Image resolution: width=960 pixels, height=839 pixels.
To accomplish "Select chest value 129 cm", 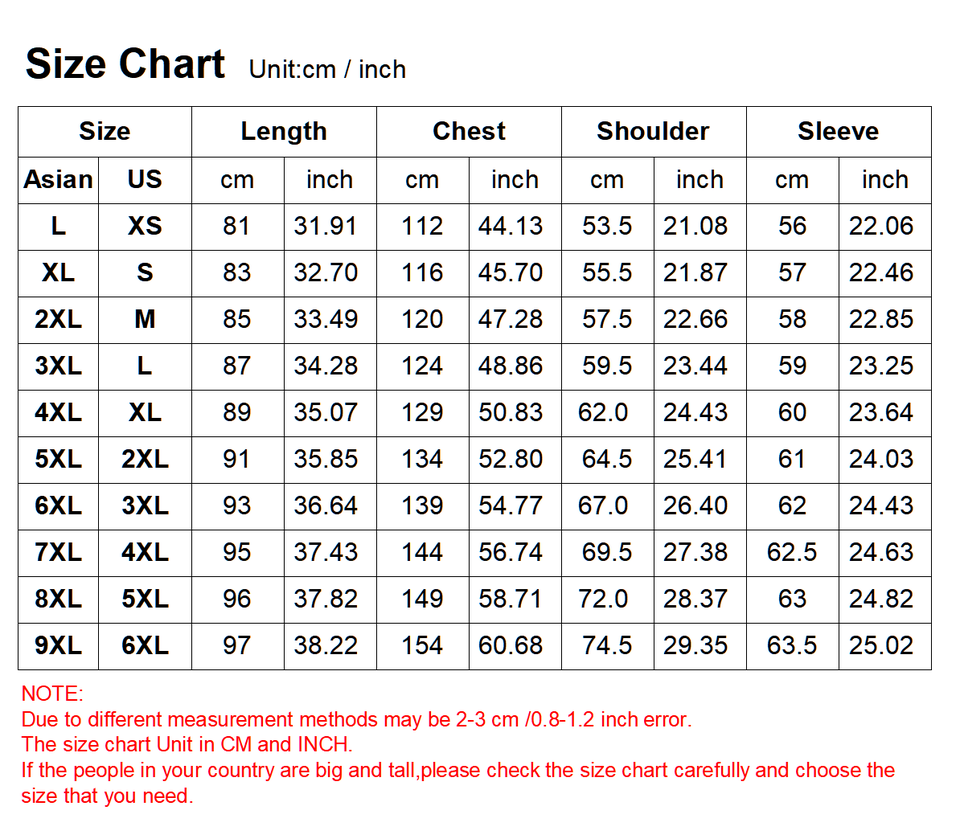I will click(422, 412).
